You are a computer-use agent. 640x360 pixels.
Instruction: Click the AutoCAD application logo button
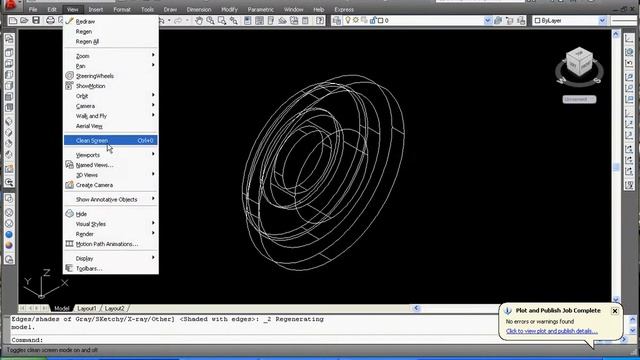coord(10,5)
